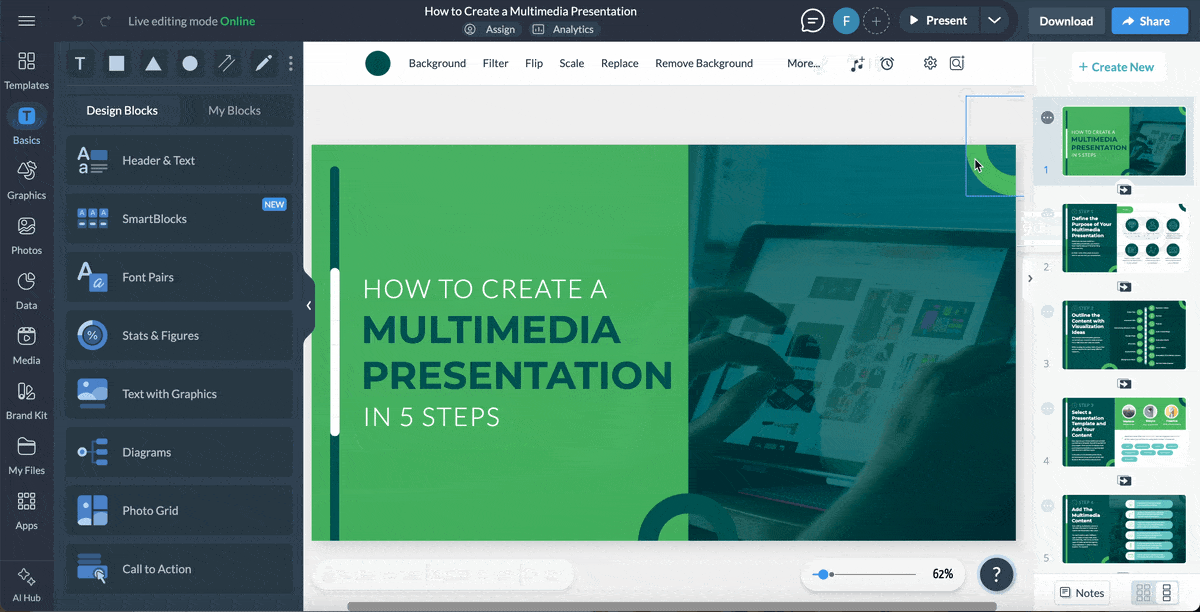Open Font Pairs category
This screenshot has height=612, width=1200.
point(180,277)
